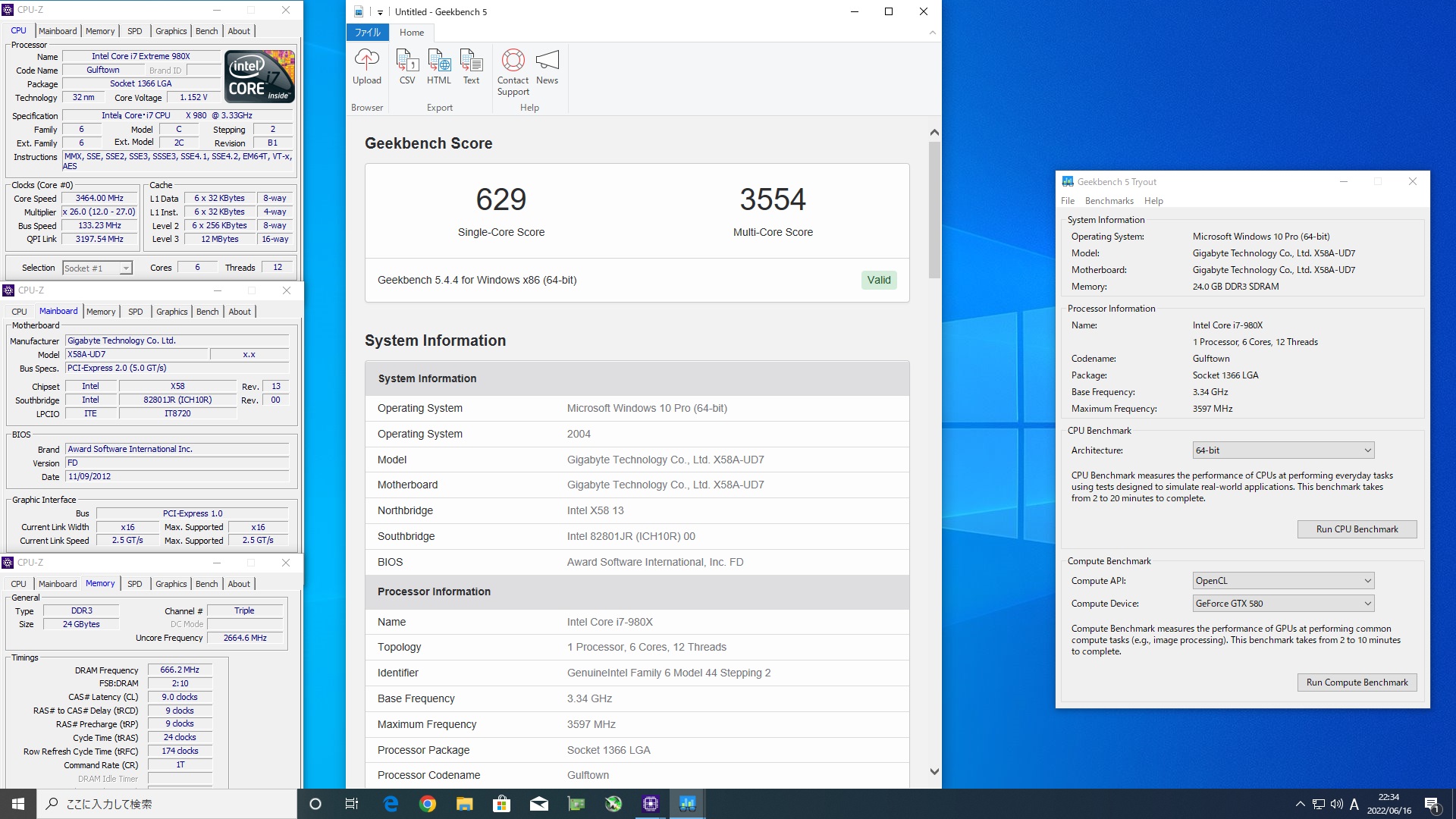Screen dimensions: 1456x819
Task: Open the Help menu in Geekbench 5 Tryout
Action: click(1153, 201)
